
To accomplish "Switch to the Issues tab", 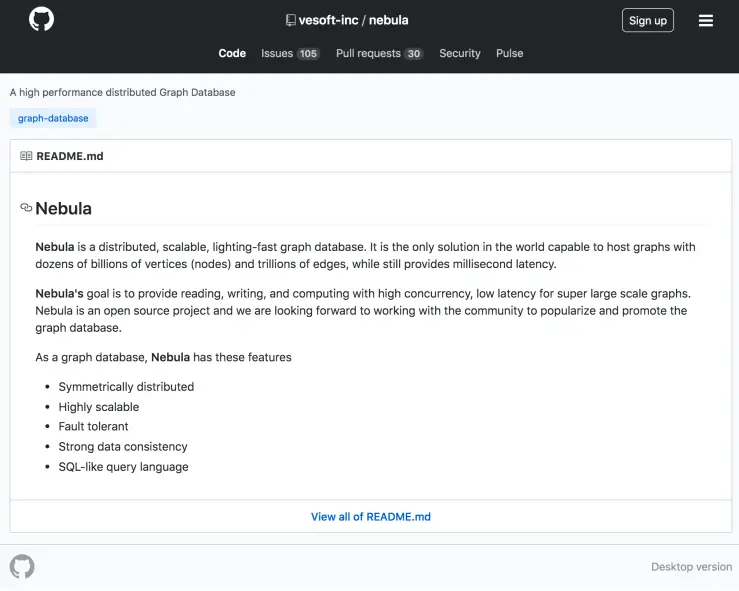I will (x=277, y=54).
